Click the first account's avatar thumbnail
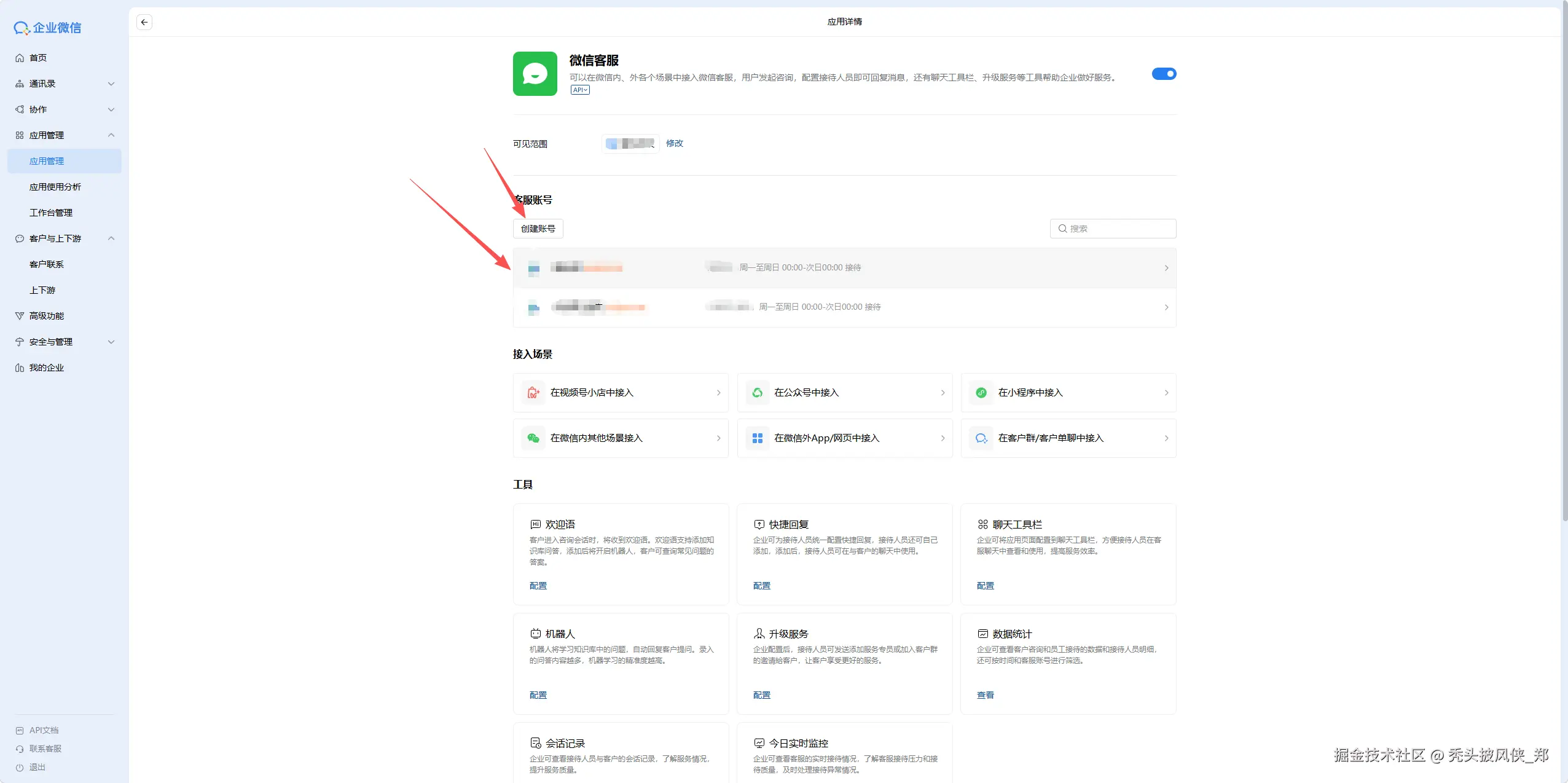This screenshot has height=783, width=1568. click(534, 268)
